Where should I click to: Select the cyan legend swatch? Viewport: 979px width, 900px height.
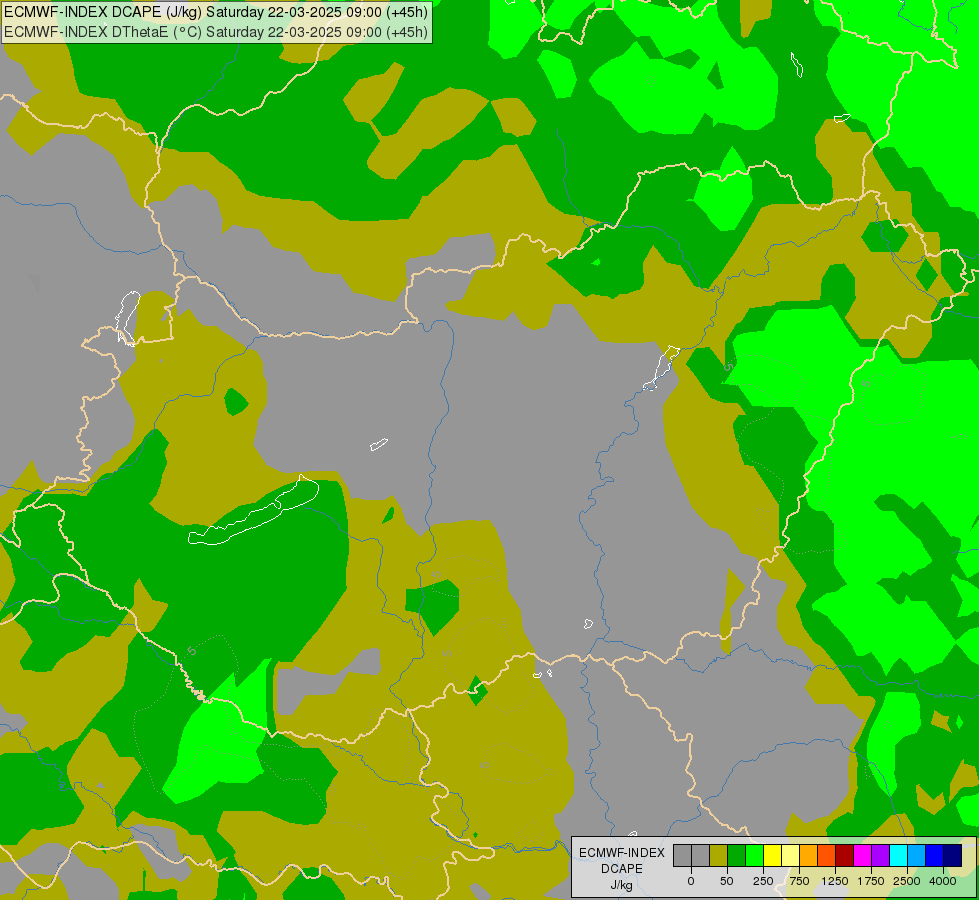click(x=898, y=856)
